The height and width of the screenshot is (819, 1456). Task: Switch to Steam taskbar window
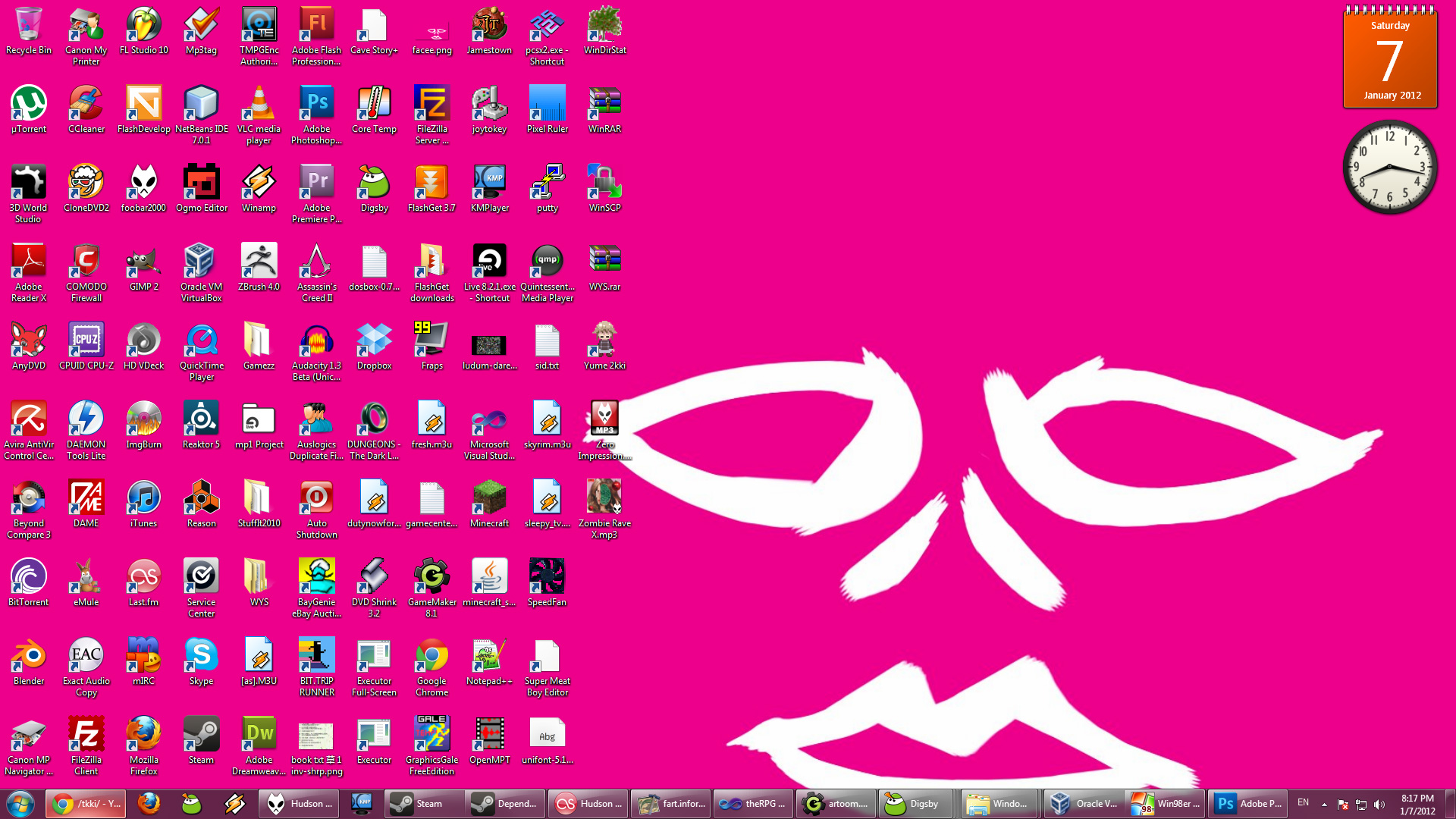(x=424, y=804)
